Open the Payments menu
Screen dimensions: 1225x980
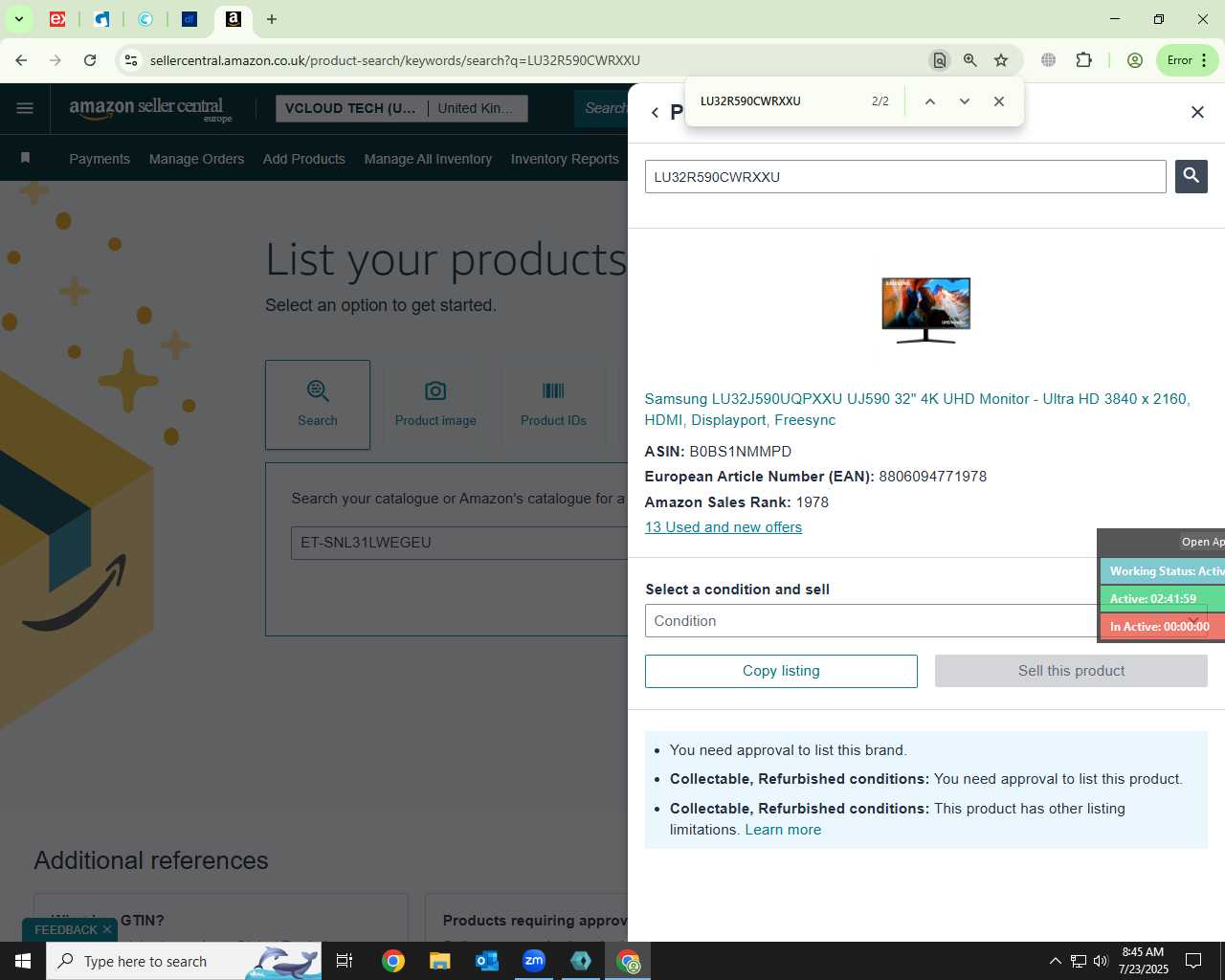coord(100,159)
